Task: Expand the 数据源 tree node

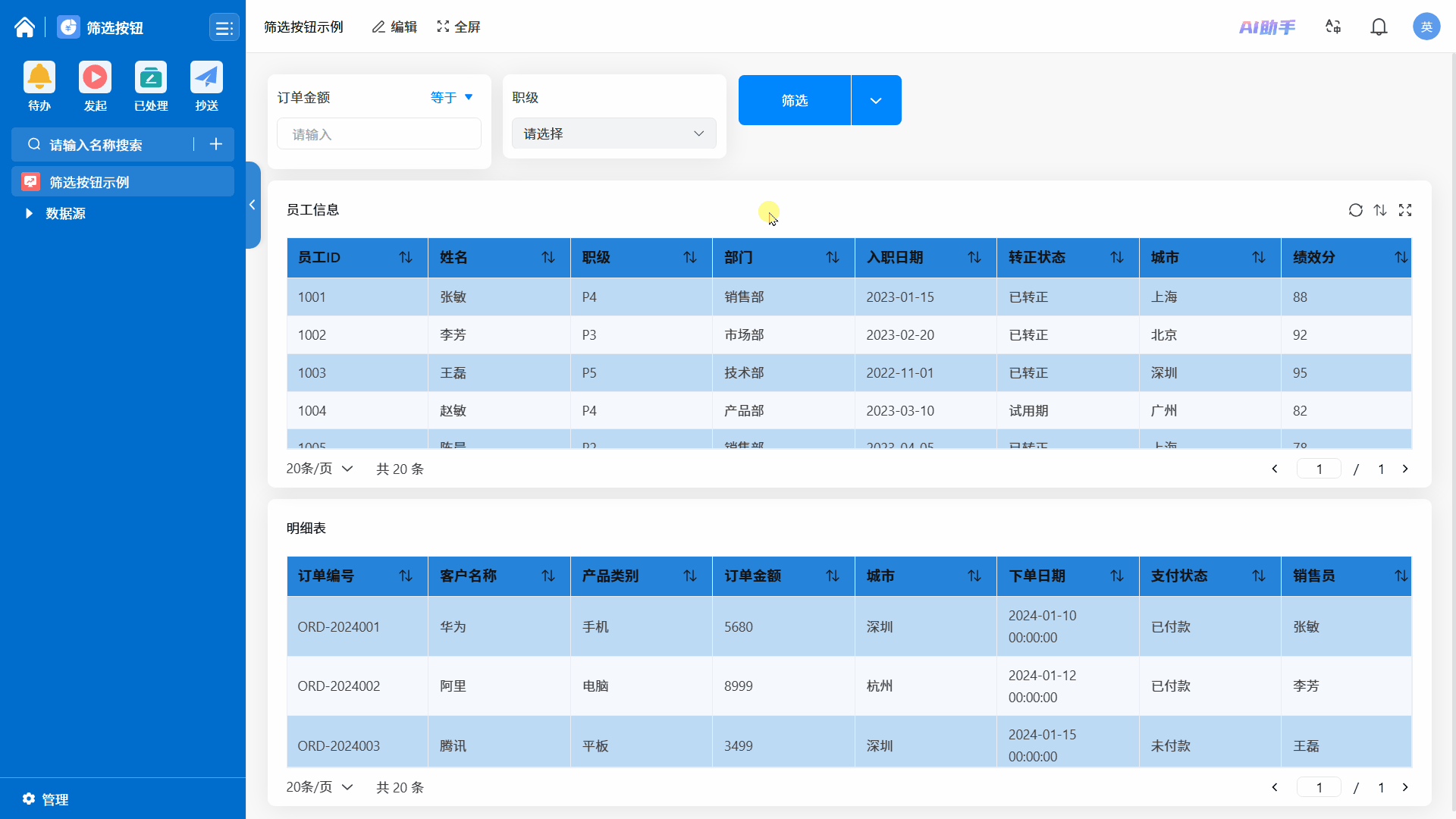Action: click(29, 214)
